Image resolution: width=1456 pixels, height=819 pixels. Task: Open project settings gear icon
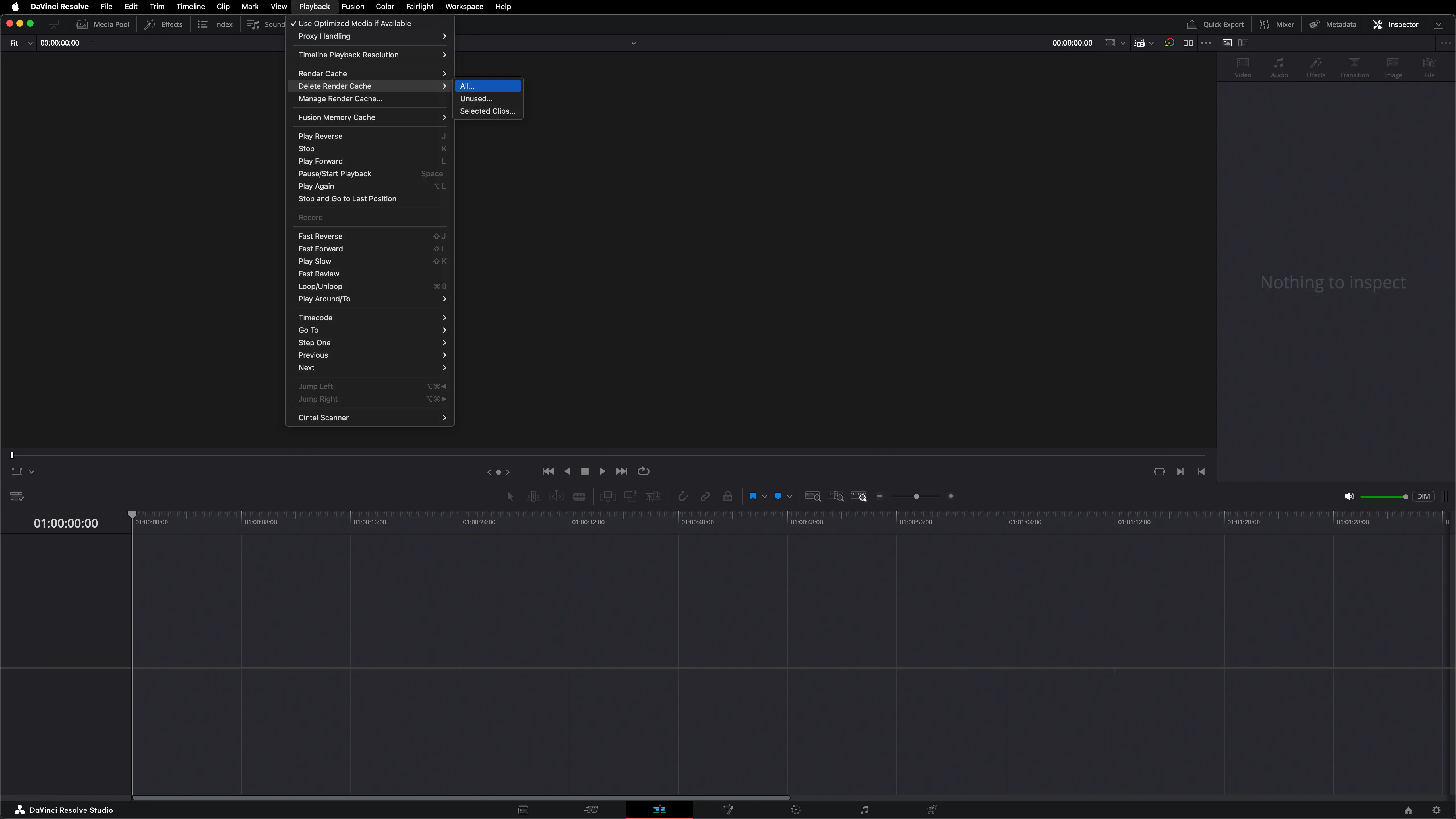(1436, 809)
